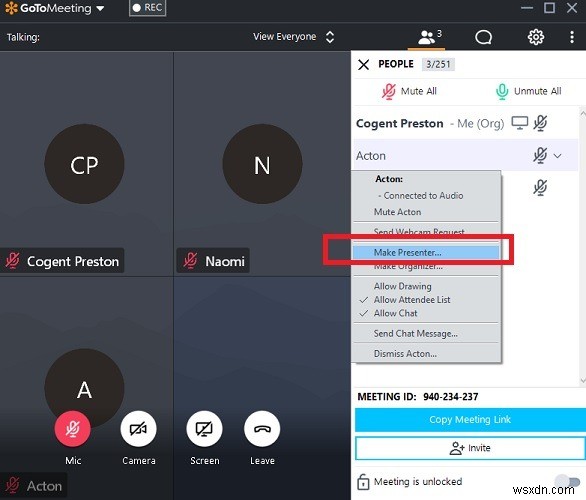Click the REC recording button
Image resolution: width=586 pixels, height=500 pixels.
click(x=148, y=8)
